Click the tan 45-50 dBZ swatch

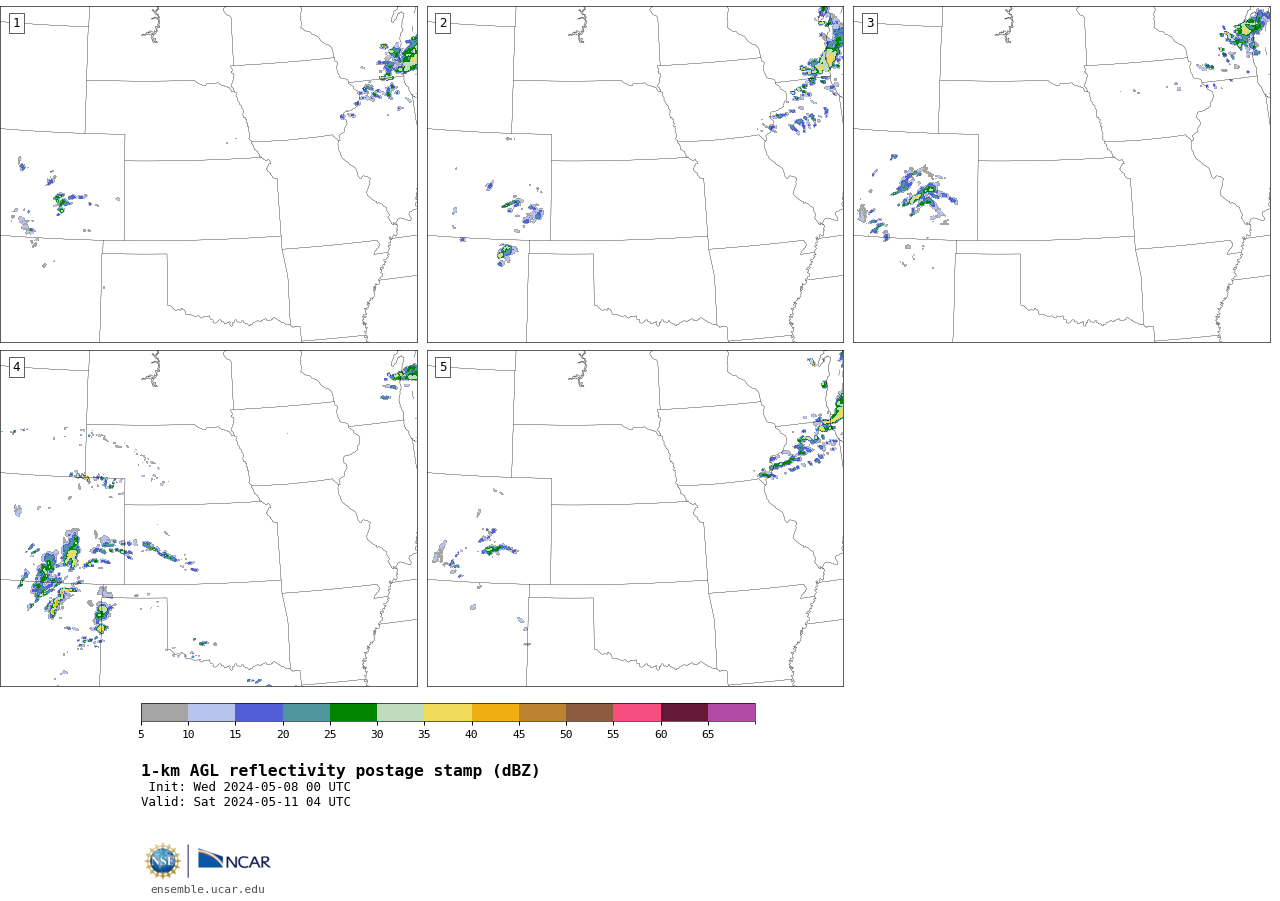click(x=542, y=712)
